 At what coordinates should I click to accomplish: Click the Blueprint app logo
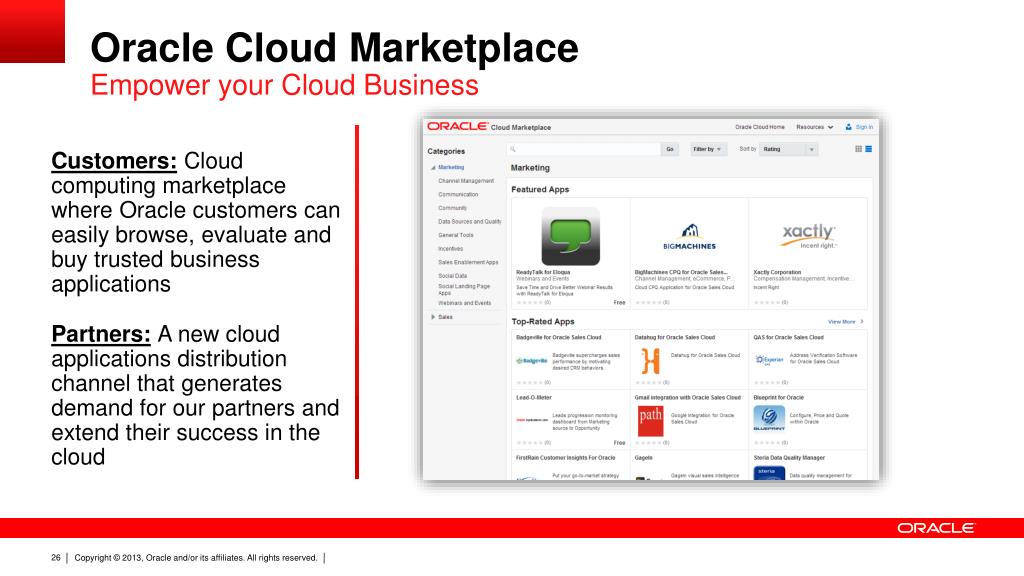769,418
